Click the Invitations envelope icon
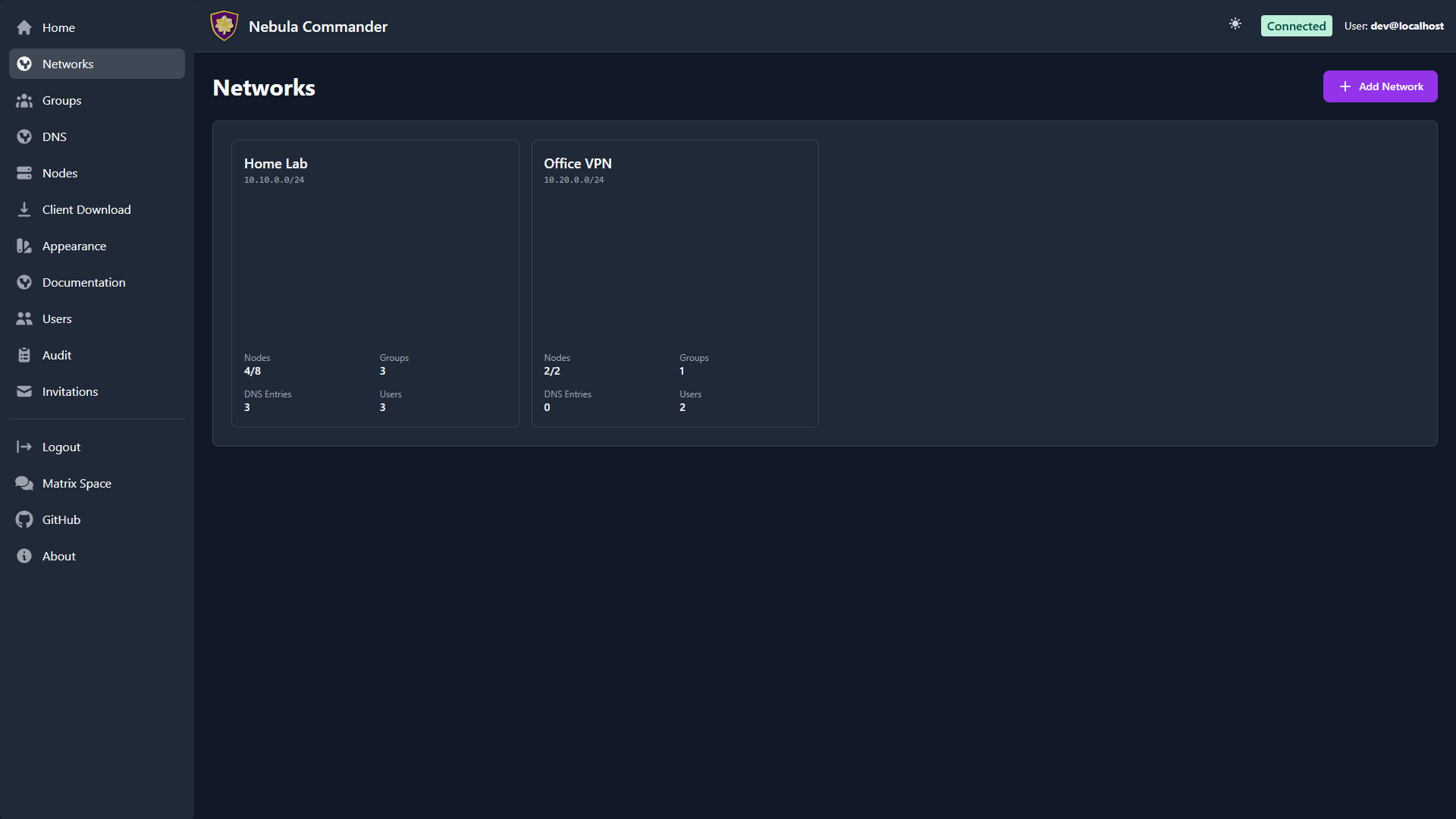The width and height of the screenshot is (1456, 819). [x=24, y=391]
